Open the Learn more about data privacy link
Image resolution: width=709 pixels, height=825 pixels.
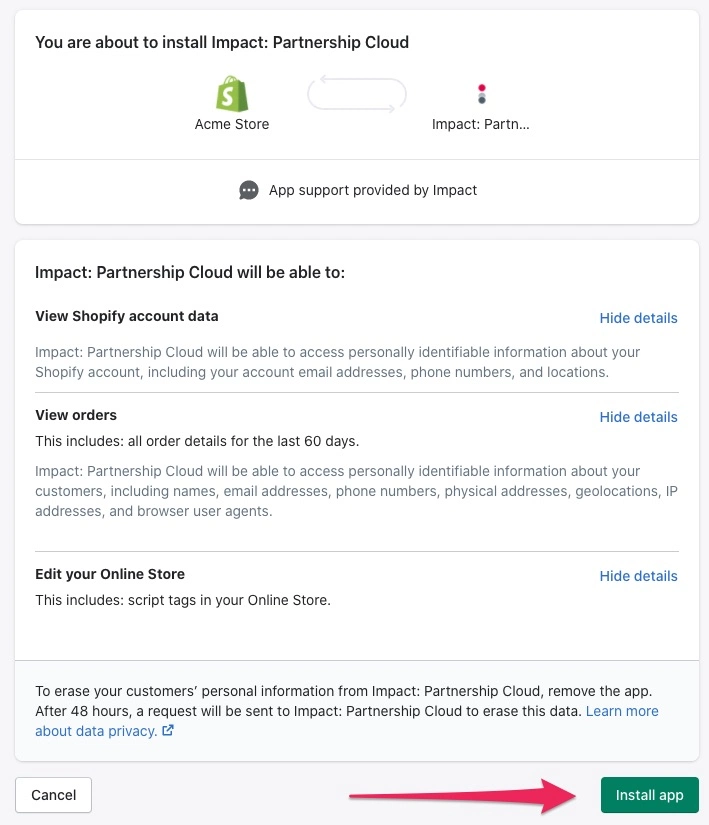pyautogui.click(x=623, y=711)
